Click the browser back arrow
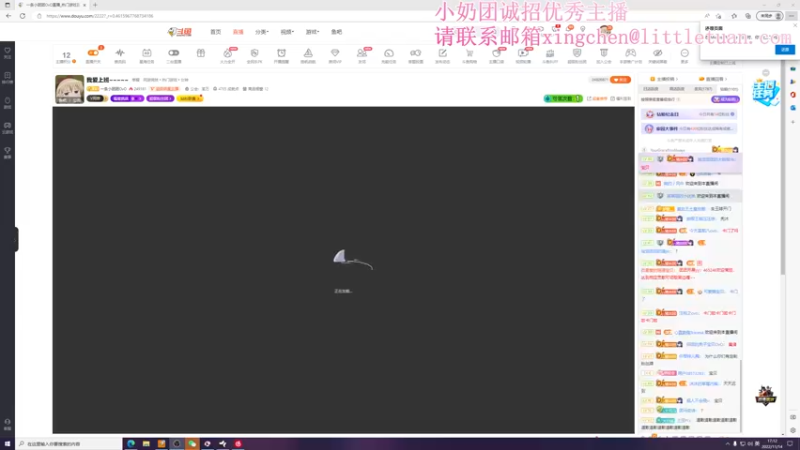Image resolution: width=800 pixels, height=450 pixels. 9,16
